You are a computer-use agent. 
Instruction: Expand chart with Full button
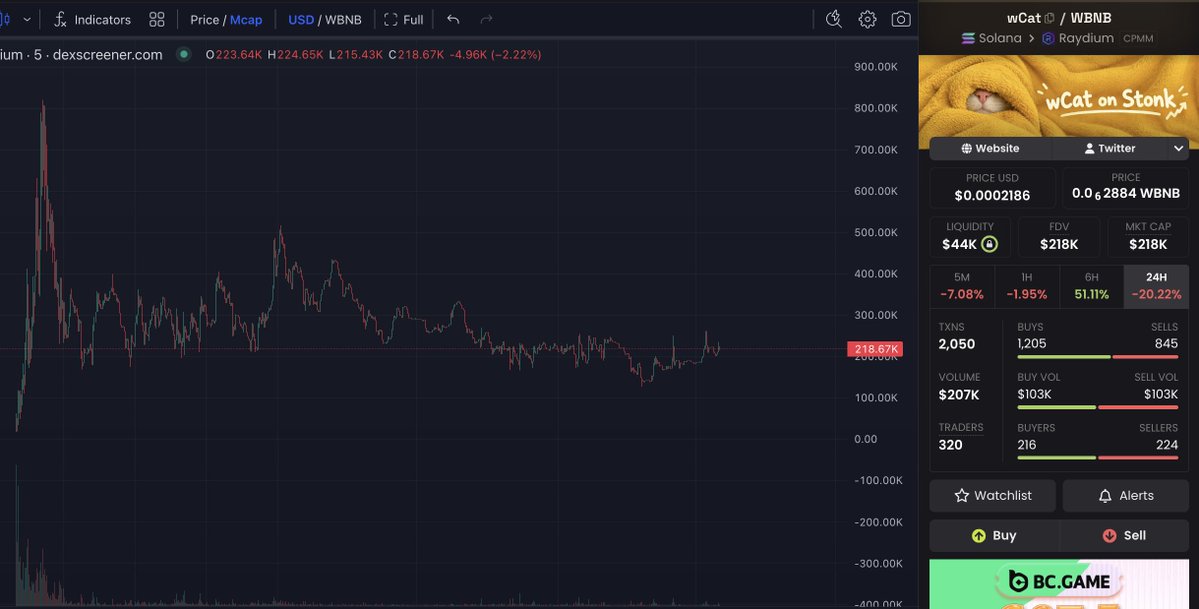[x=404, y=20]
